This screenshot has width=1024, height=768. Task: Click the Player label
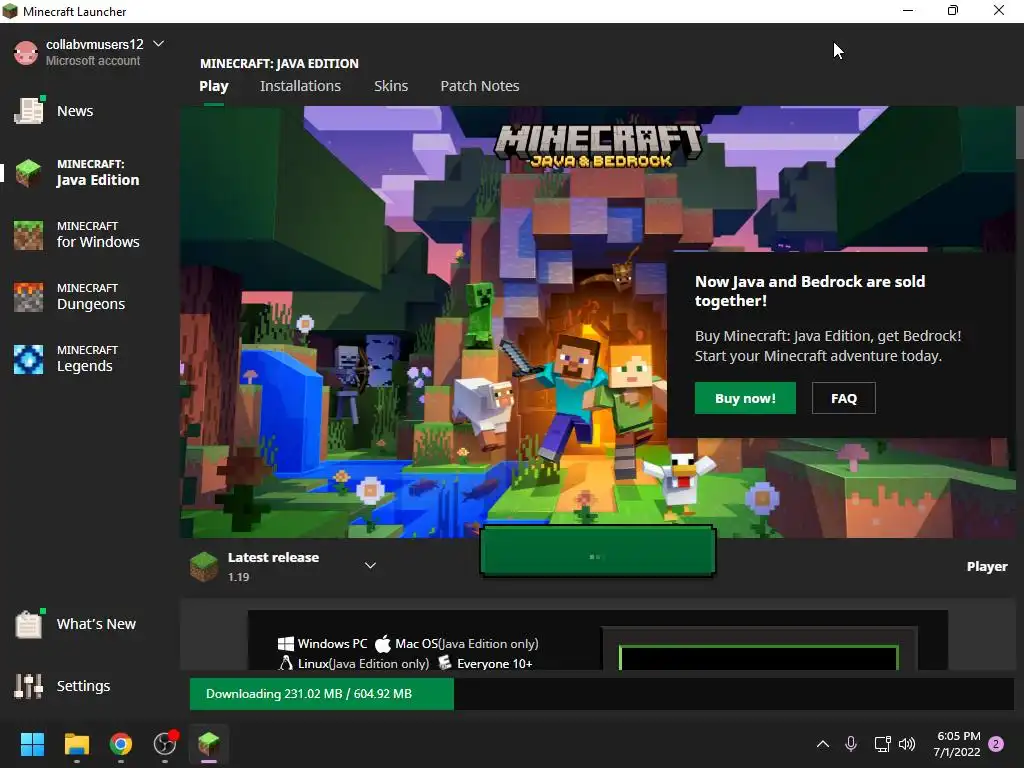coord(987,566)
